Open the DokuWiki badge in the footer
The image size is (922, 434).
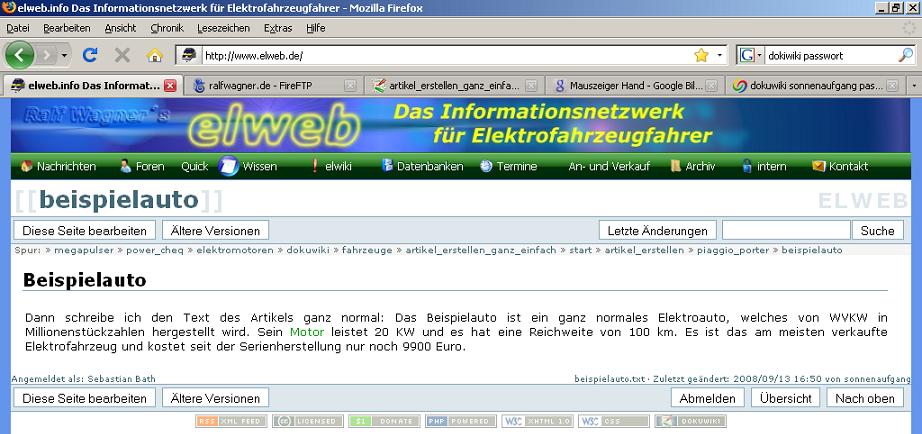(x=690, y=421)
